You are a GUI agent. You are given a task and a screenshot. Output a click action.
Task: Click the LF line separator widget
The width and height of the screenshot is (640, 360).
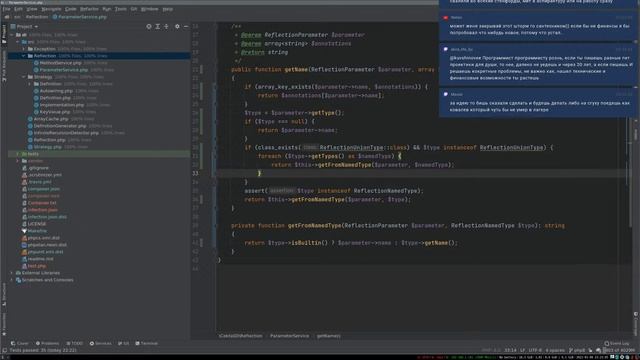pyautogui.click(x=522, y=350)
